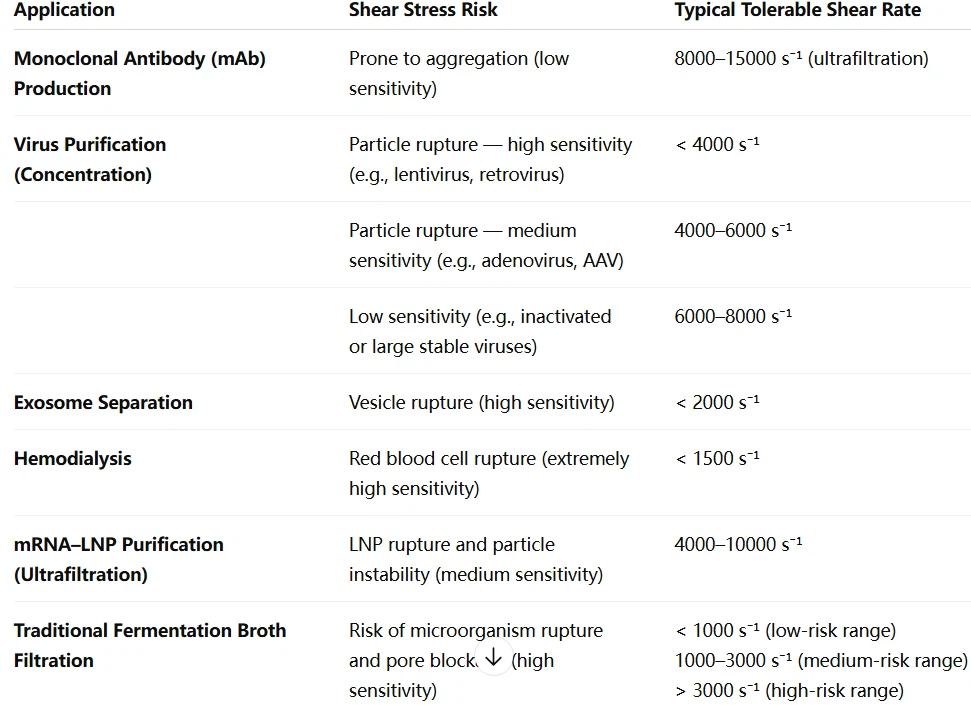Select the Exosome Separation row label
The image size is (971, 705).
(103, 403)
